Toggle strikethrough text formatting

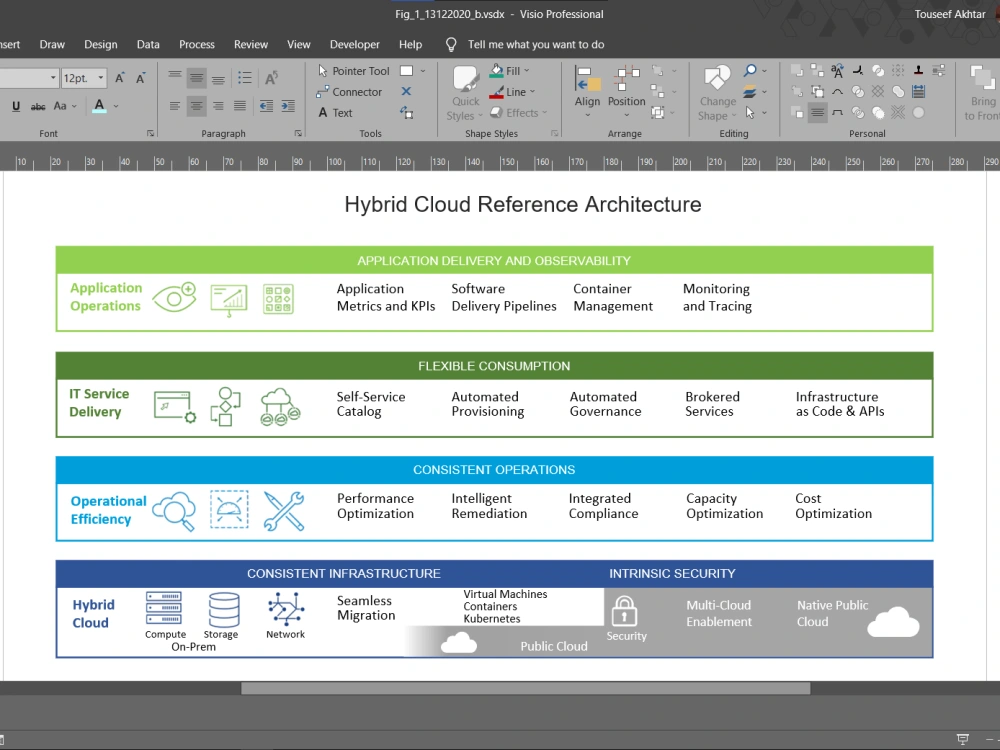coord(38,106)
